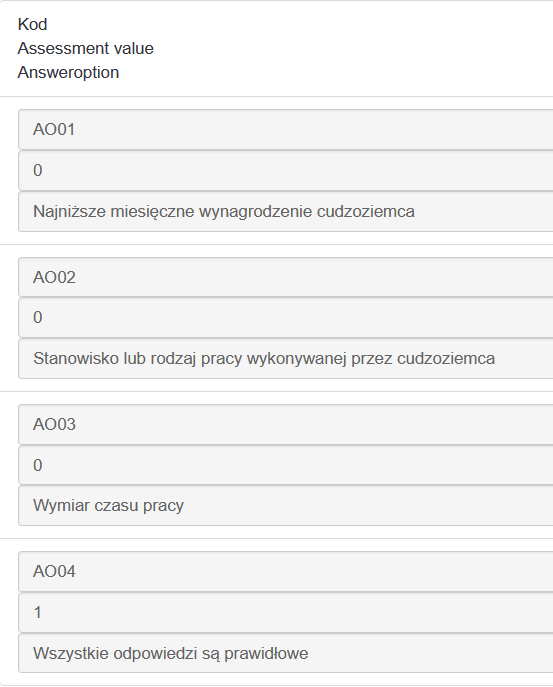Focus the 'Najniższe miesięczne wynagrodzenie cudzoziemca' answer field
553x687 pixels.
(x=286, y=212)
